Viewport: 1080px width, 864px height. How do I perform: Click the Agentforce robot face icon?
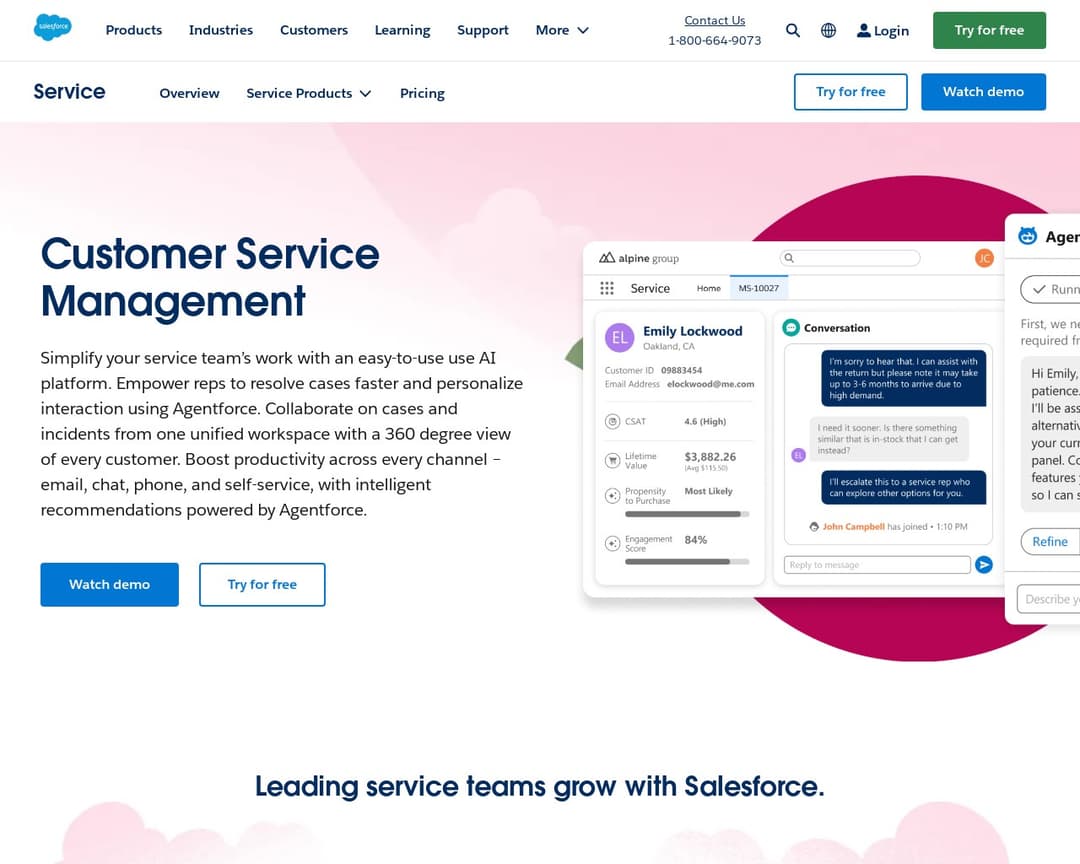[x=1028, y=236]
